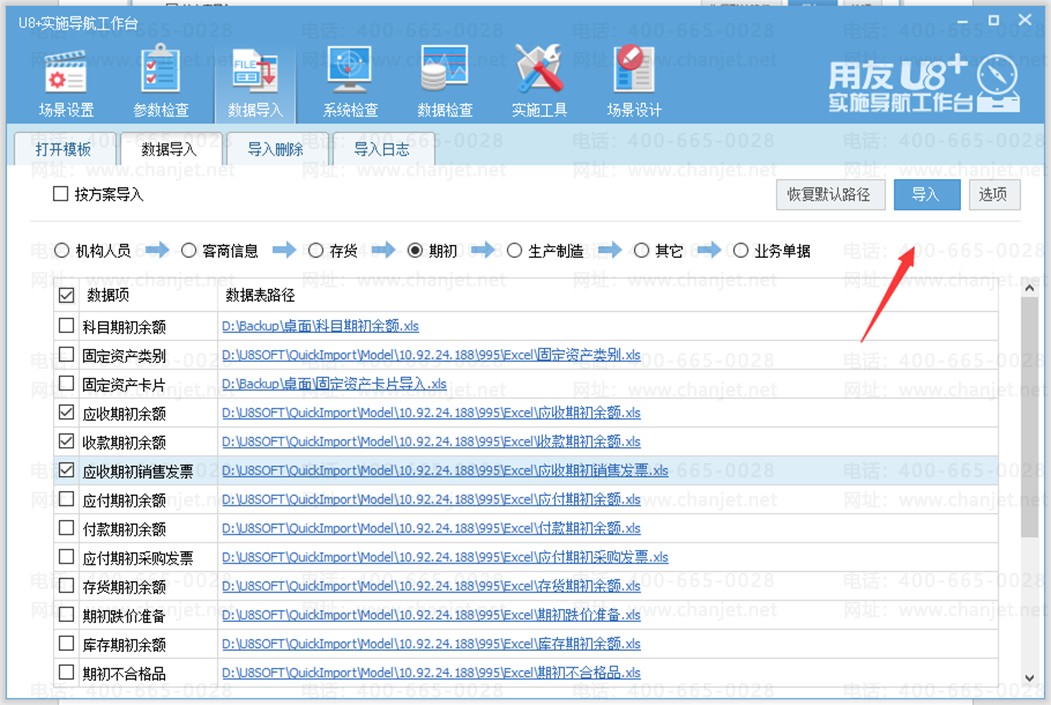Switch to the 打开模板 tab

(64, 149)
